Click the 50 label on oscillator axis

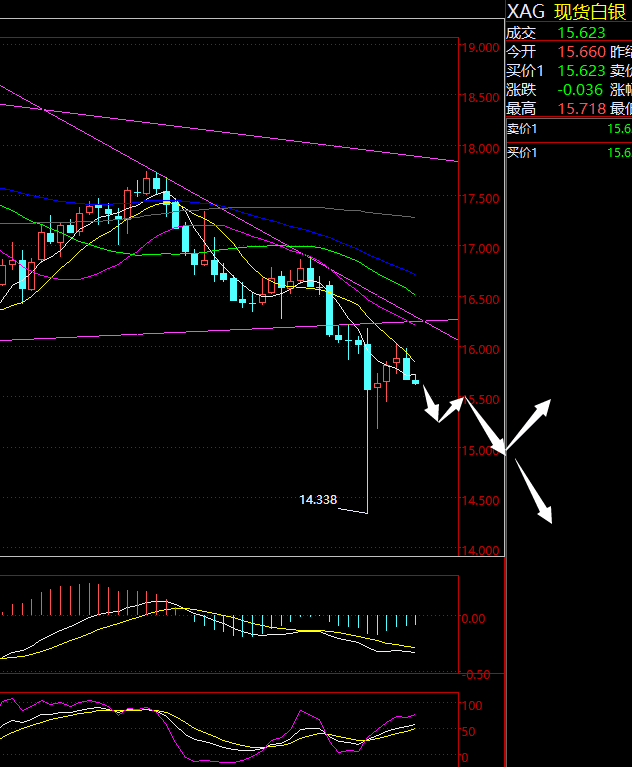coord(468,732)
